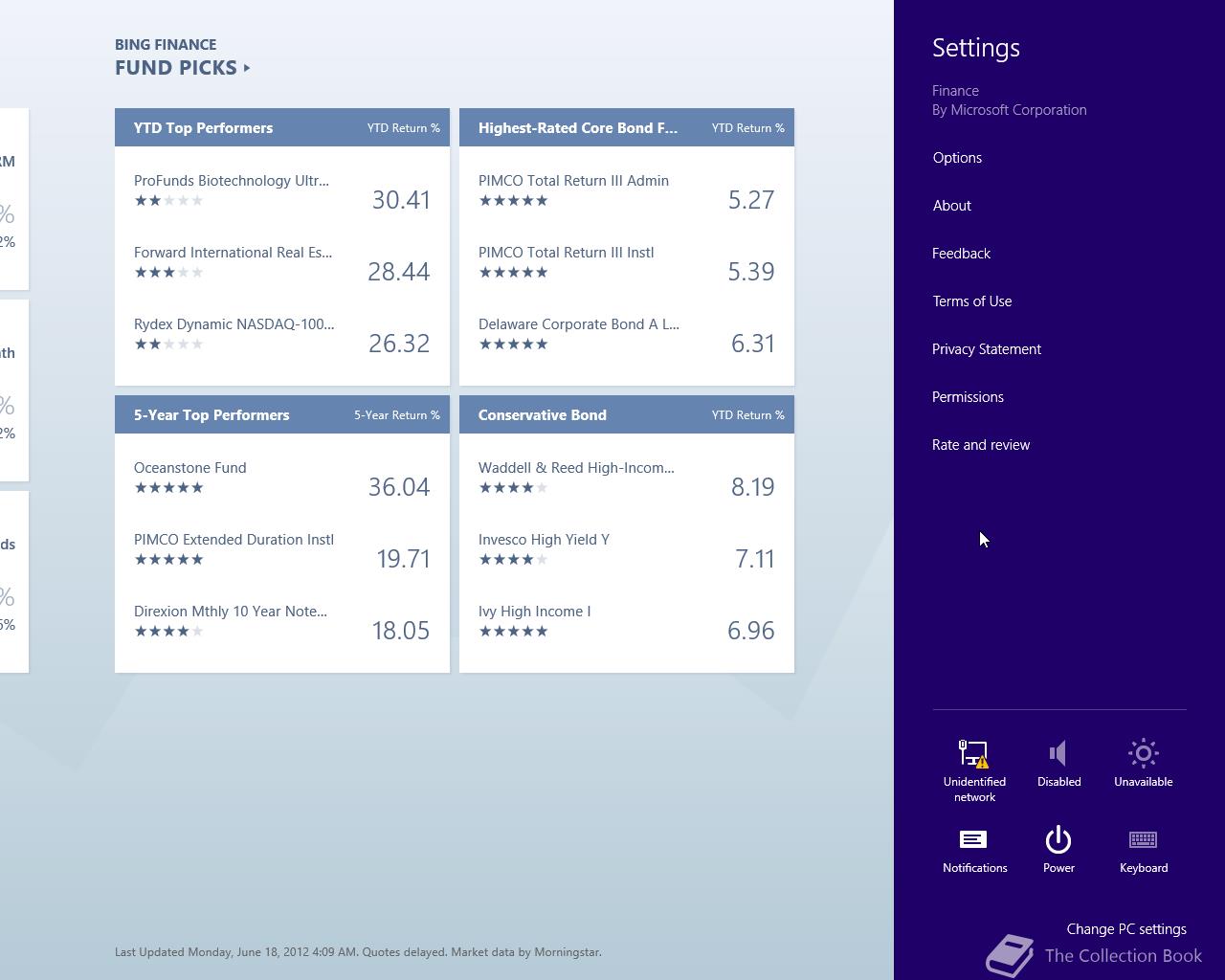Choose Rate and review

click(981, 445)
